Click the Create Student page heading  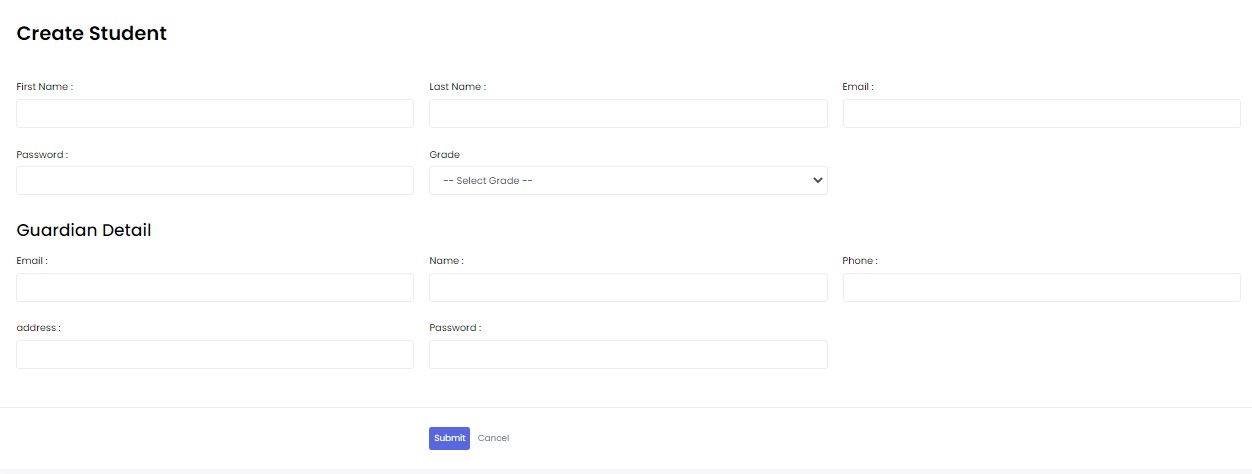click(x=92, y=33)
